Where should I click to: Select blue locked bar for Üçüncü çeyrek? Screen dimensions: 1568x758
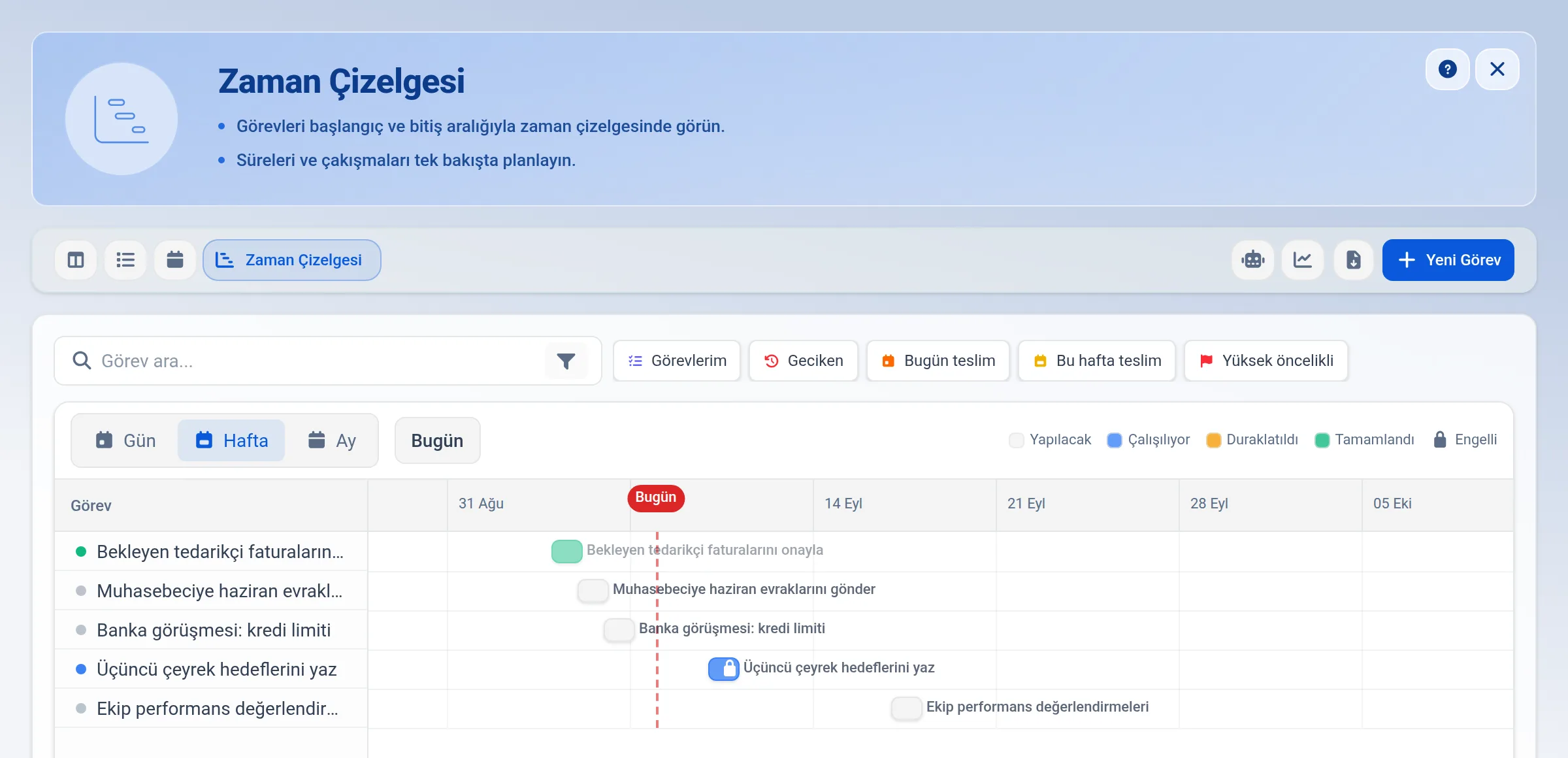[724, 669]
